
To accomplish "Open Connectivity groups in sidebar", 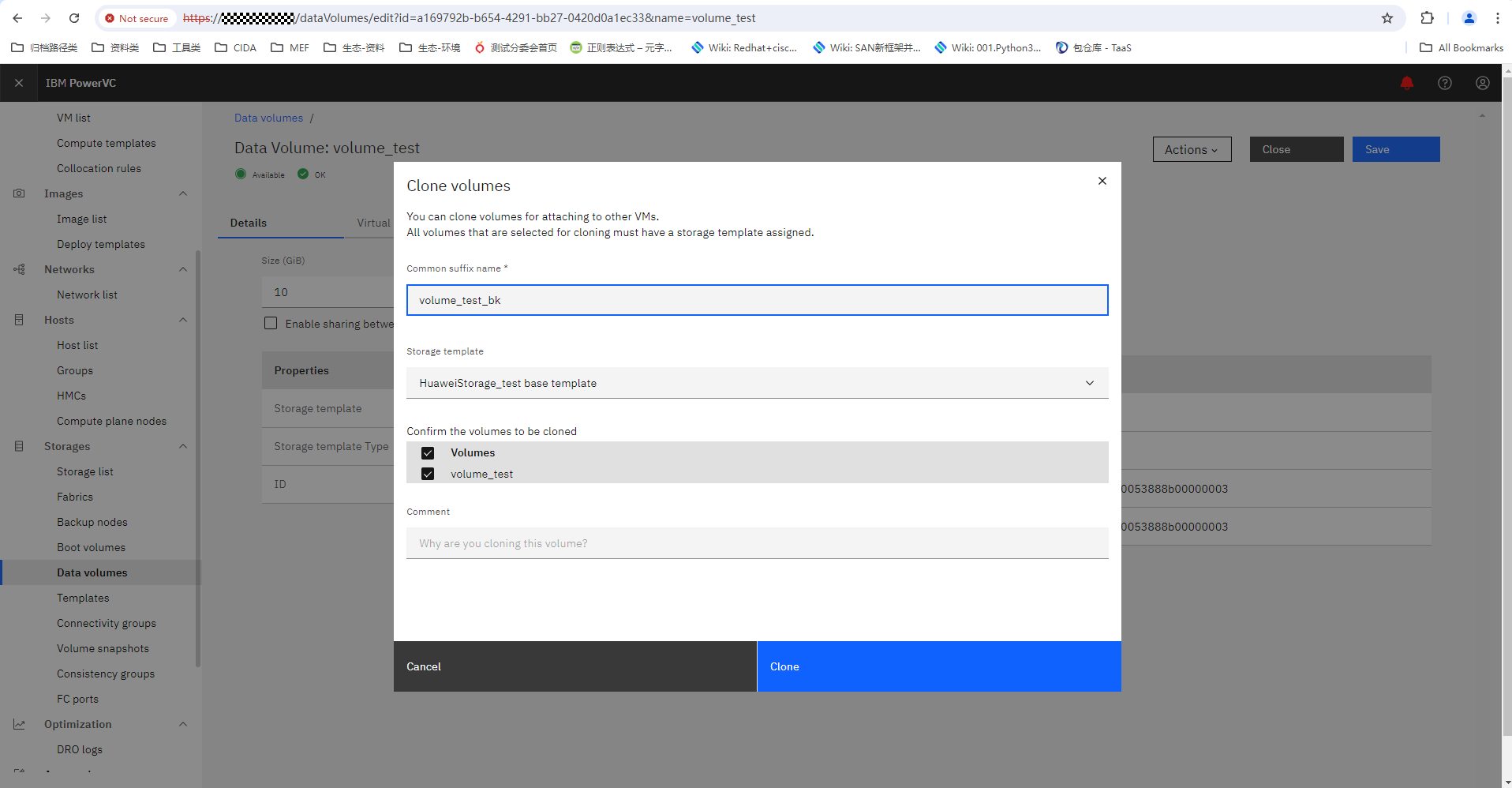I will (106, 623).
